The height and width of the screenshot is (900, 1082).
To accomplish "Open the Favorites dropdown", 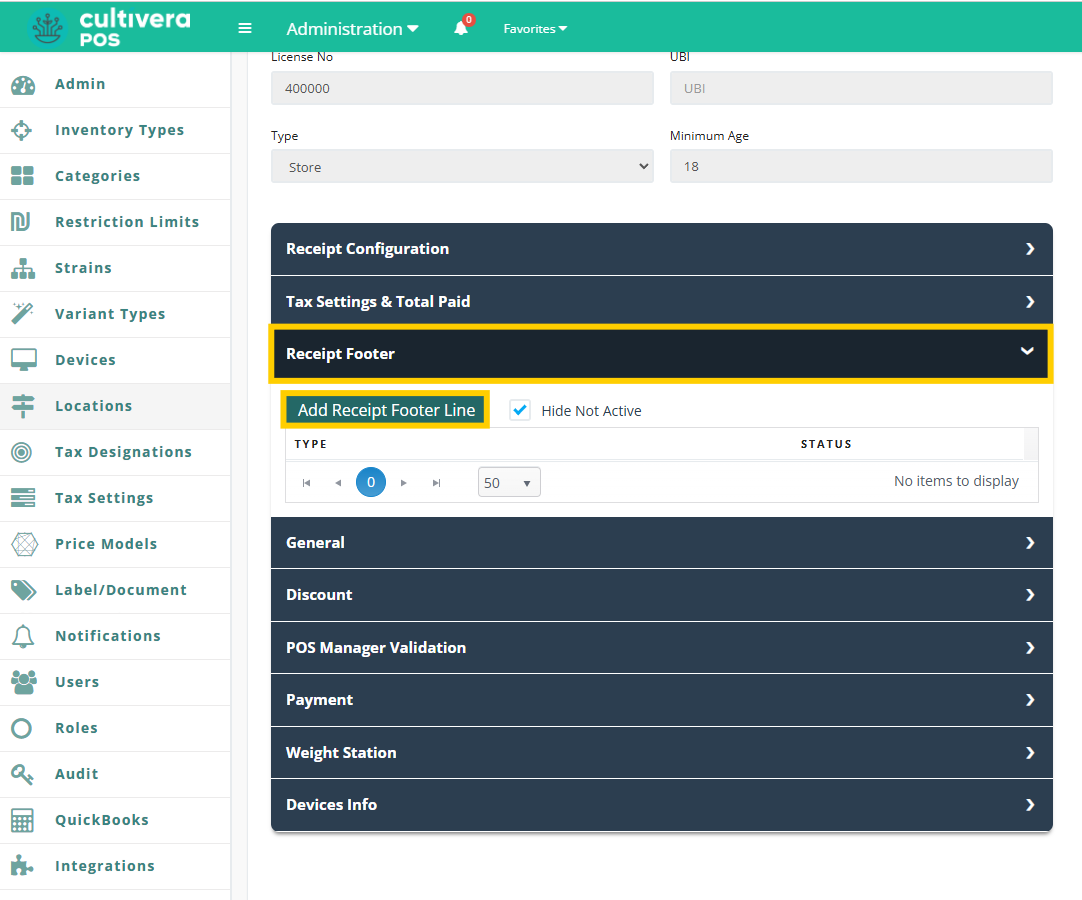I will point(535,29).
